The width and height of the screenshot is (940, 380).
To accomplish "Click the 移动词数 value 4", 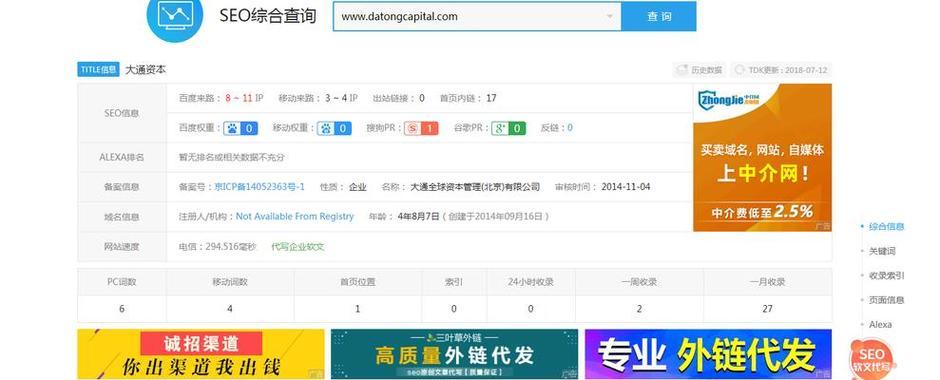I will point(230,309).
